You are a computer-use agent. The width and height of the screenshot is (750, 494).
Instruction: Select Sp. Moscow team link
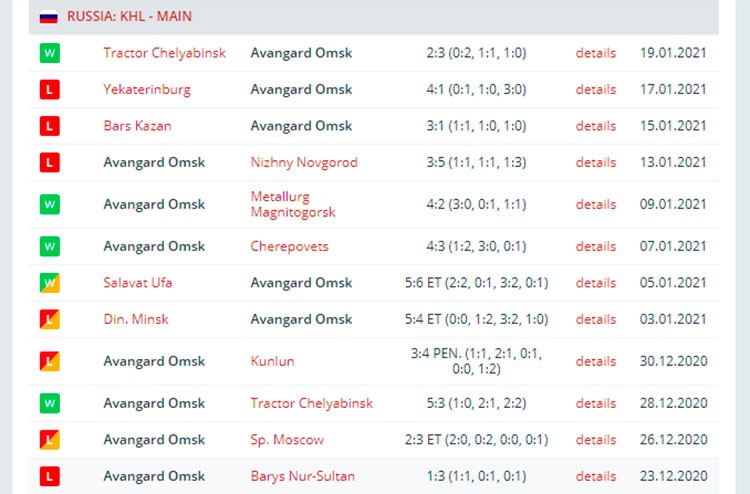click(x=287, y=440)
